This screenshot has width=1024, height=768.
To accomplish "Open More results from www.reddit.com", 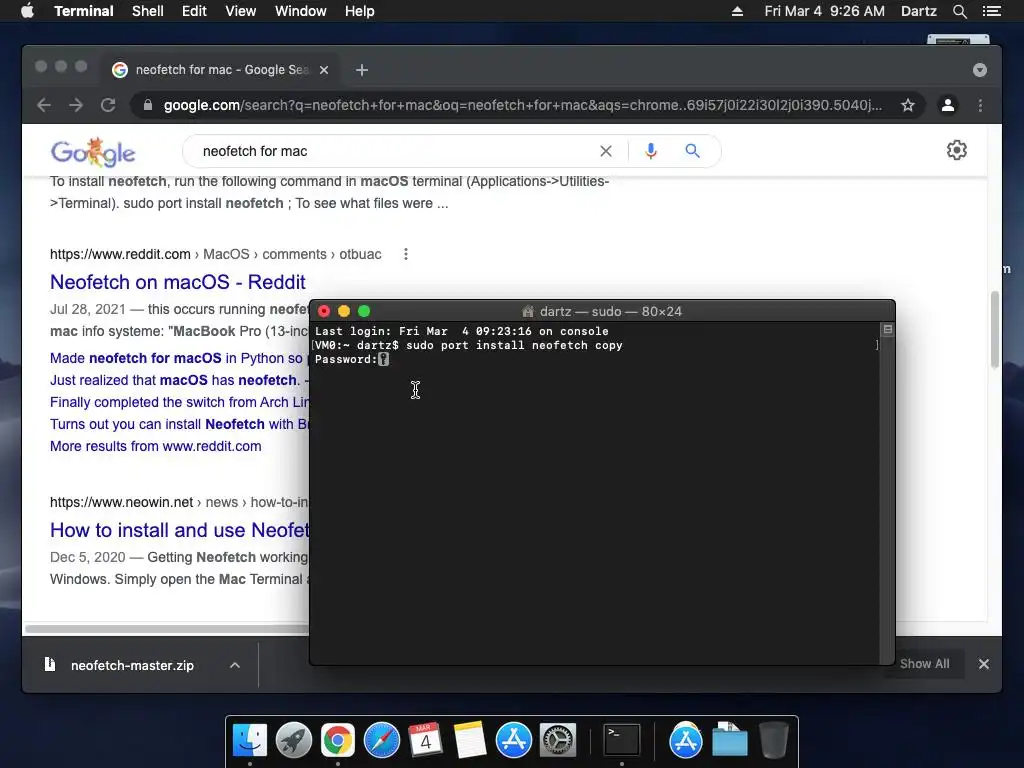I will (155, 447).
